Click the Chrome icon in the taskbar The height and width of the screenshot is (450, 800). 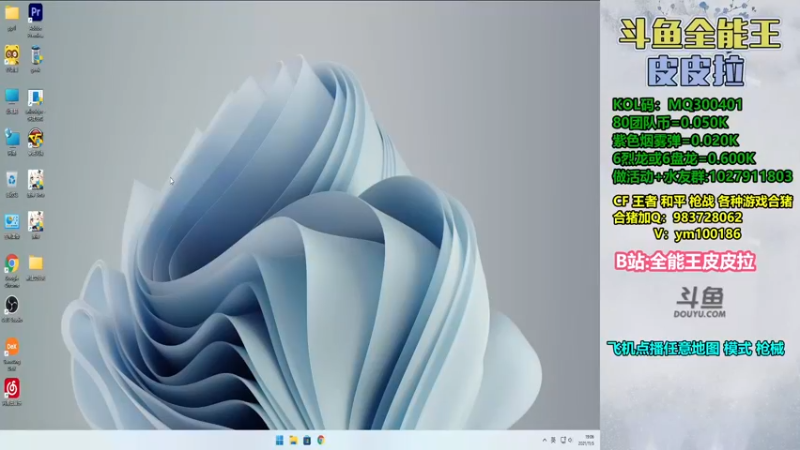[x=321, y=440]
